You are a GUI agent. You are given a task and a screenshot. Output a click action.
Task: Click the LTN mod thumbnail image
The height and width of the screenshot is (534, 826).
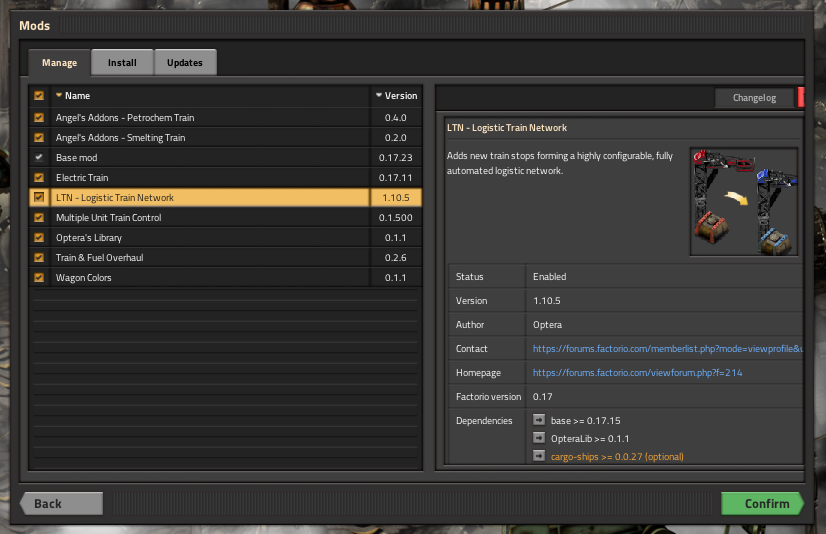[x=744, y=202]
